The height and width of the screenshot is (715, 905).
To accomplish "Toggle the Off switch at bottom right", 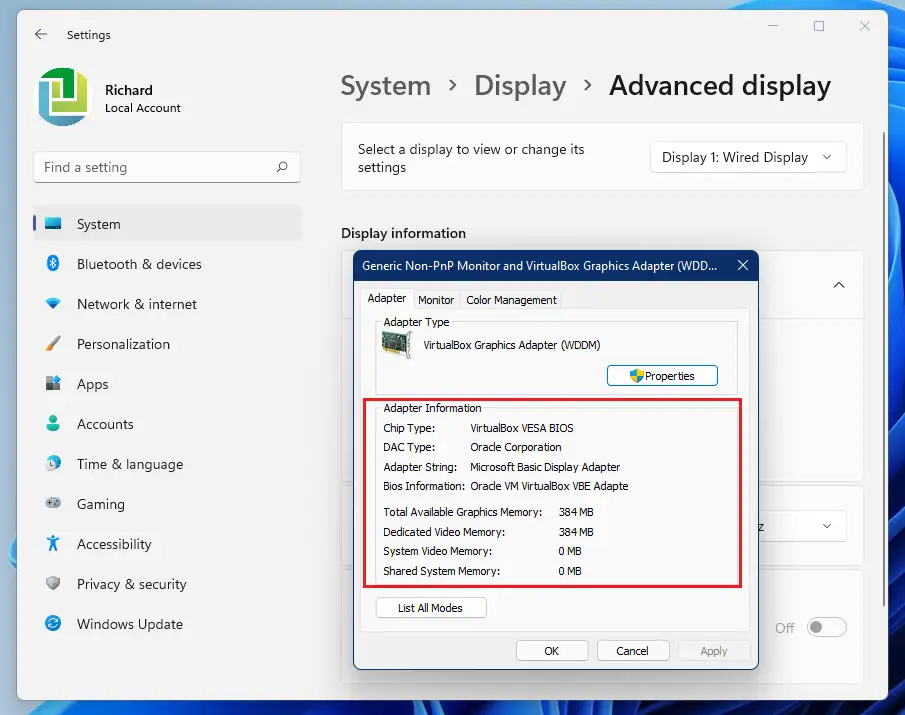I will click(827, 627).
